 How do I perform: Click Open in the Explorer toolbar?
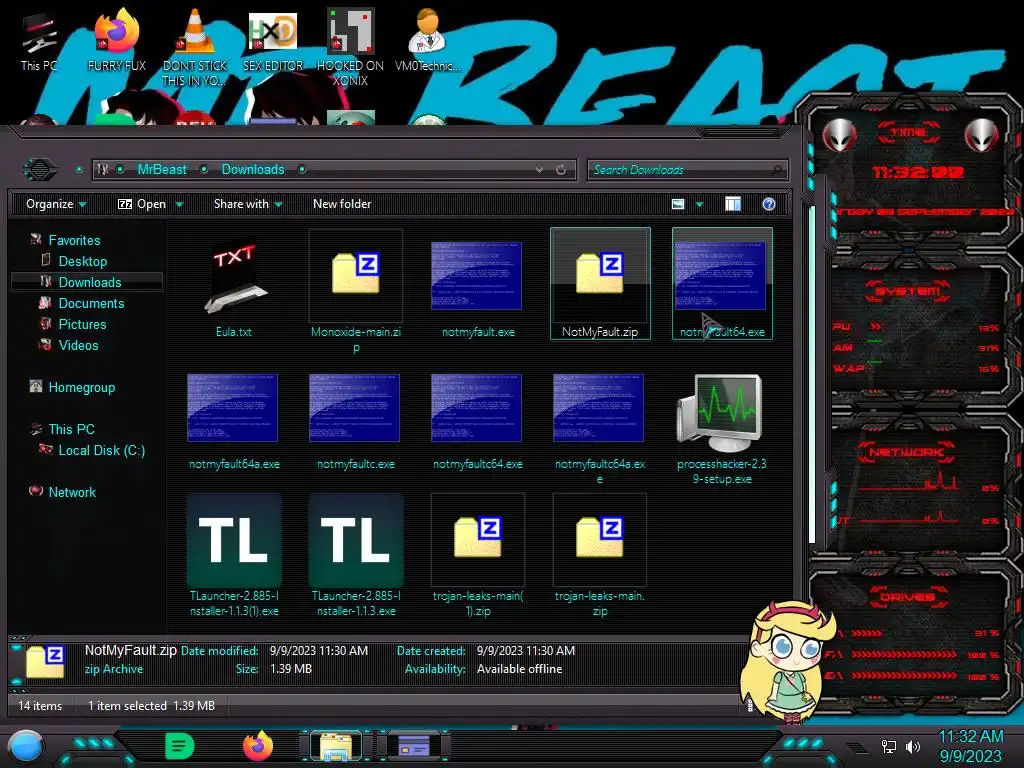pyautogui.click(x=142, y=204)
